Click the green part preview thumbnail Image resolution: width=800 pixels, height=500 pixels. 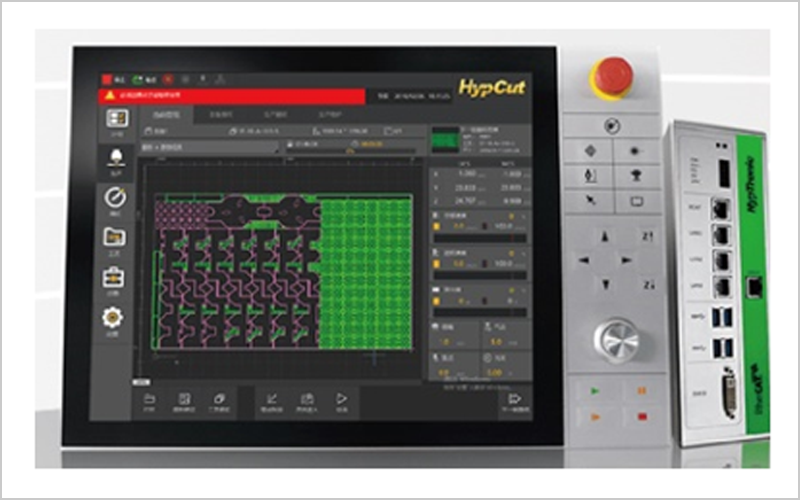445,140
